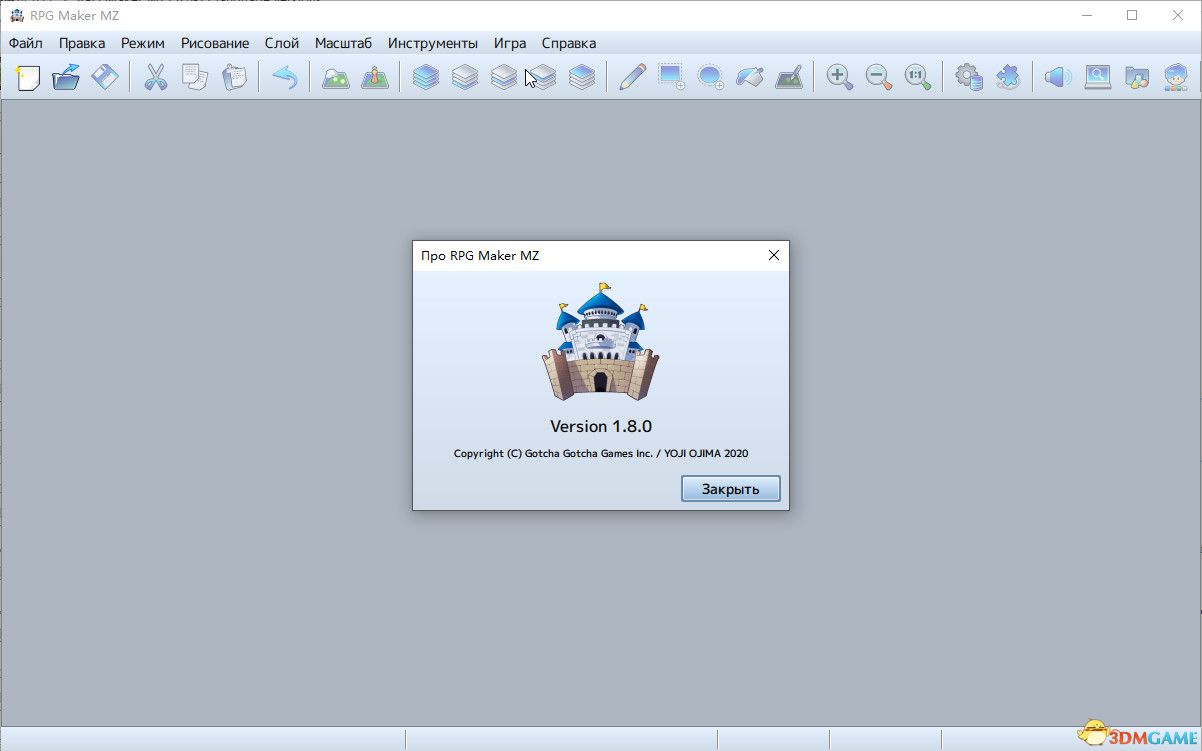1202x751 pixels.
Task: Open the Масштаб menu
Action: point(343,43)
